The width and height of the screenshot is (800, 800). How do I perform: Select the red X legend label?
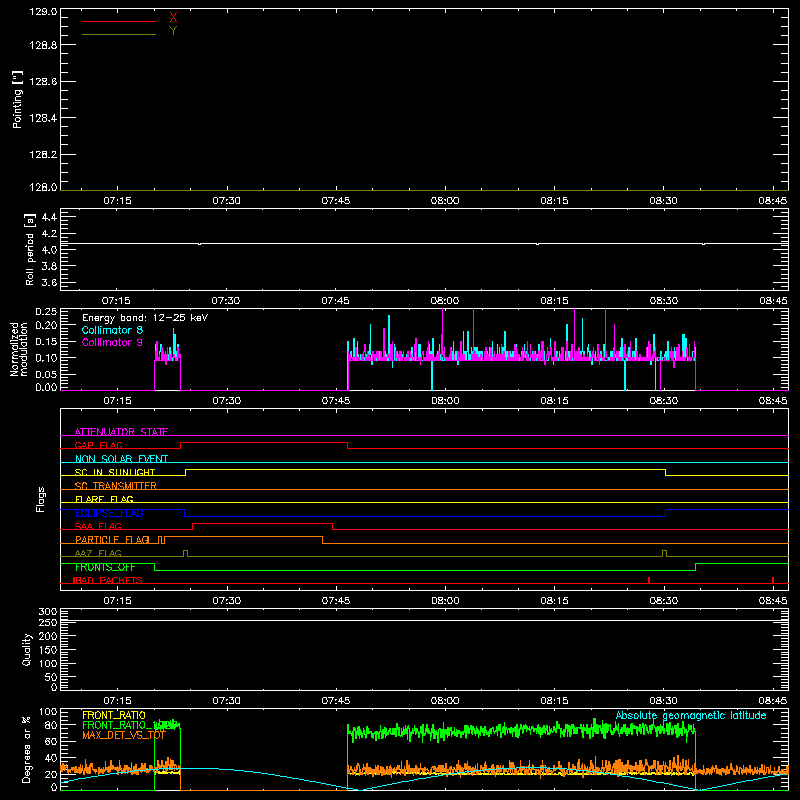tap(173, 17)
